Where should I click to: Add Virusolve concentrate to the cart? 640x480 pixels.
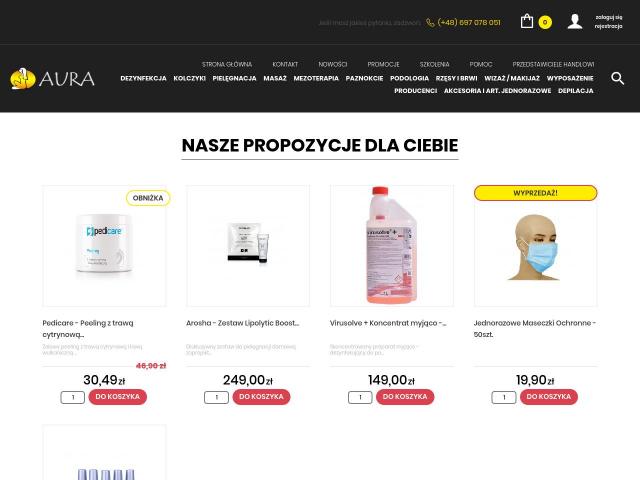405,397
